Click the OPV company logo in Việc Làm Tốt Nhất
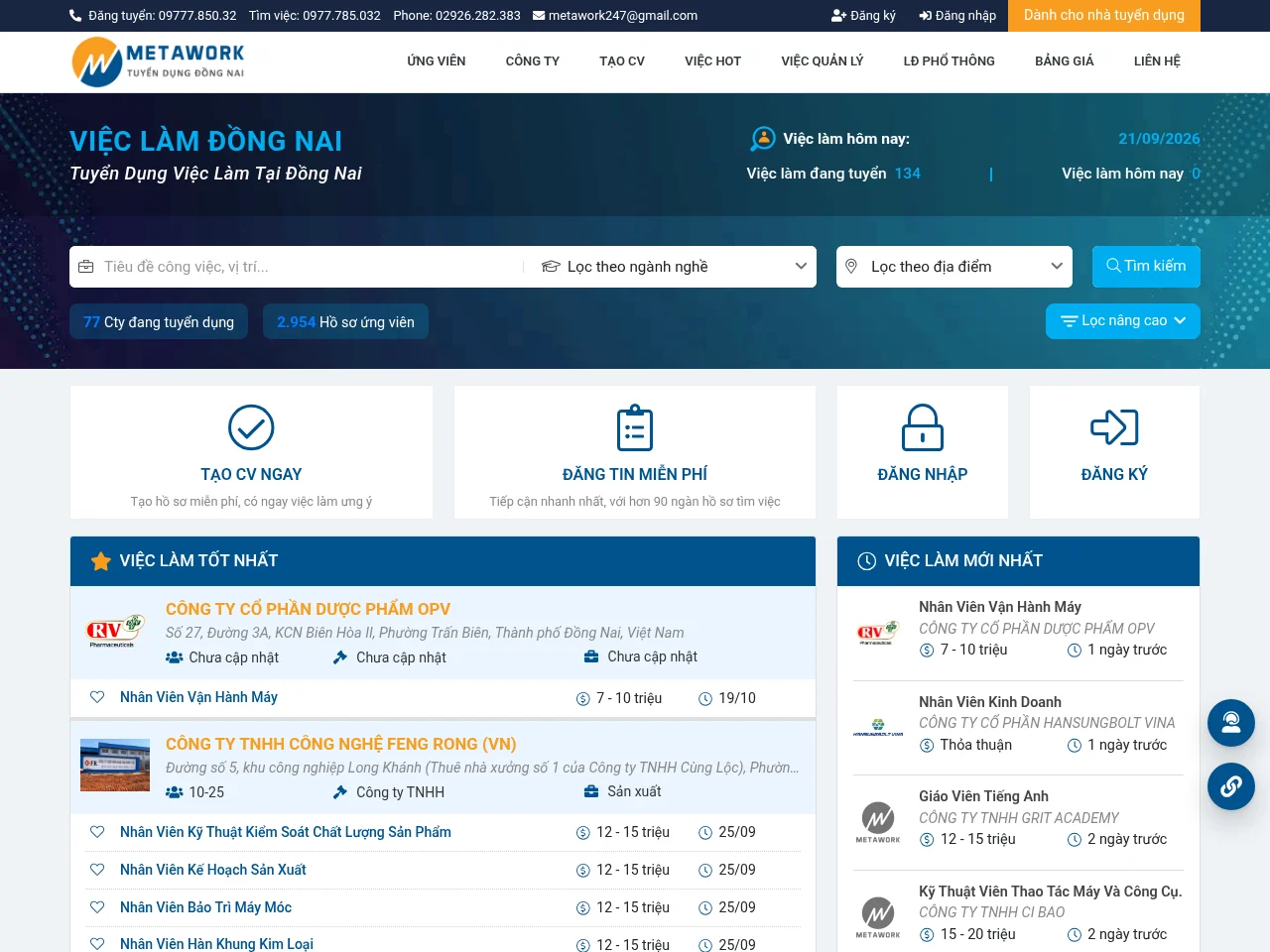Screen dimensions: 1270x952 [x=115, y=631]
